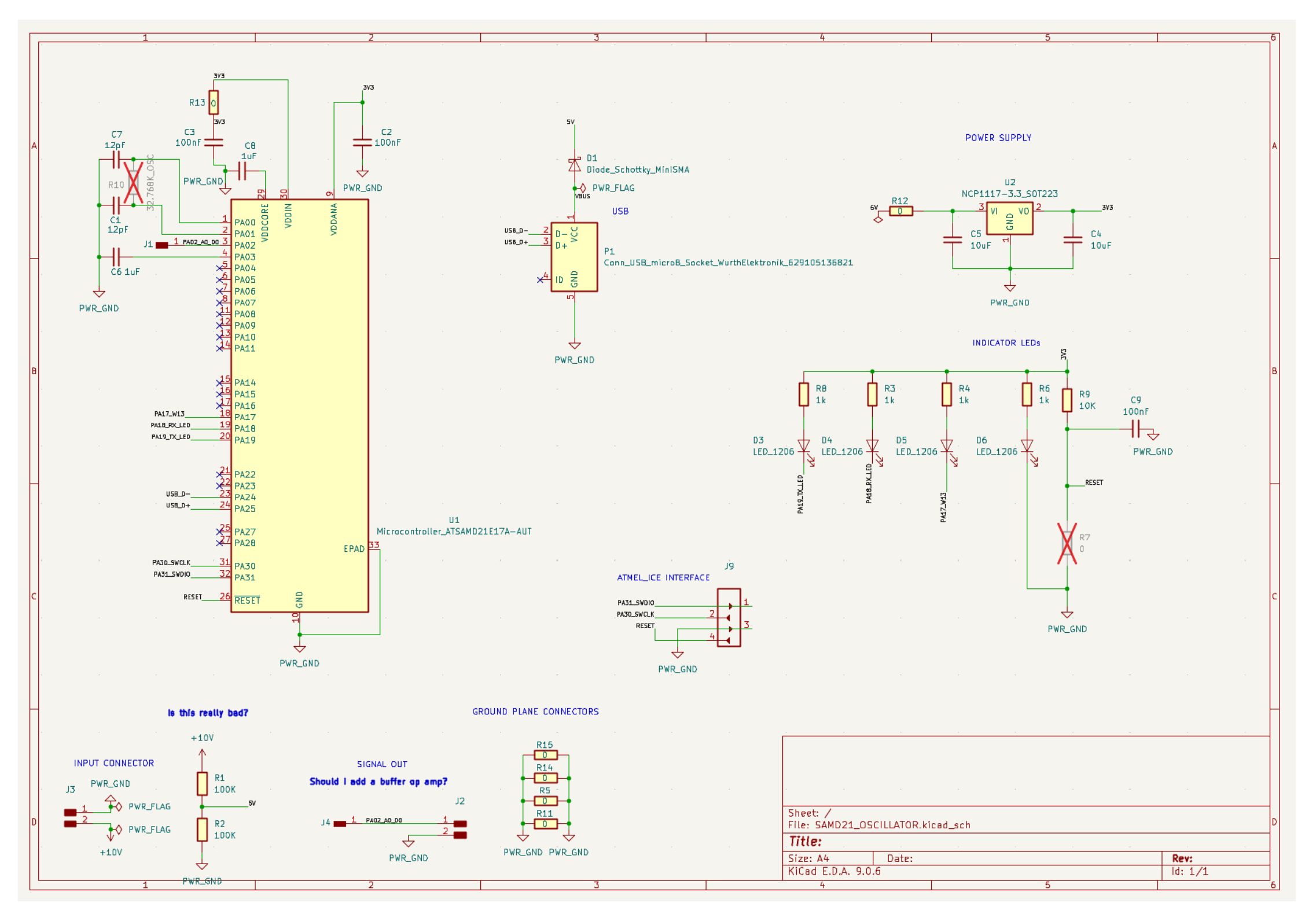Click the POWER SUPPLY section heading
Image resolution: width=1316 pixels, height=918 pixels.
click(x=998, y=138)
